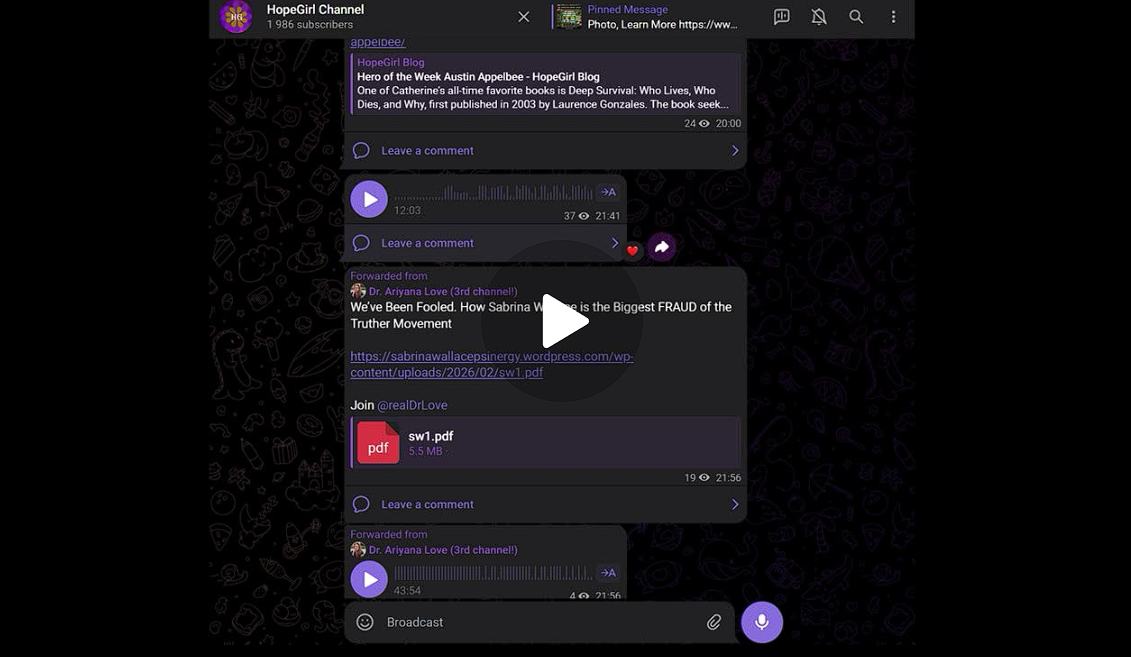Open the emoji picker in message bar
Screen dimensions: 1131x657
pyautogui.click(x=365, y=622)
